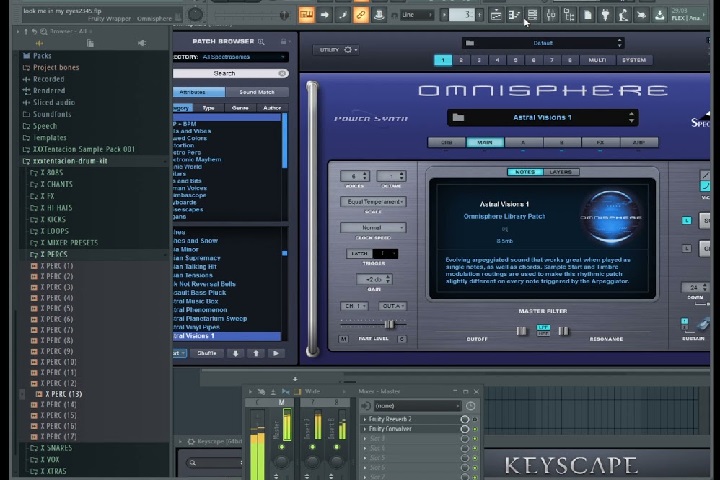720x480 pixels.
Task: Select the Genre filter column tab
Action: [x=240, y=108]
